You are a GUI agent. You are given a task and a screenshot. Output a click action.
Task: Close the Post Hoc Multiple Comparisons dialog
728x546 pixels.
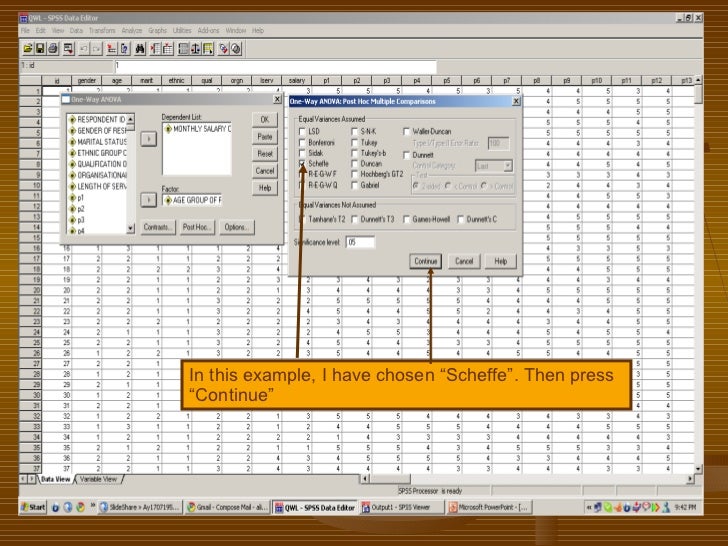[516, 101]
